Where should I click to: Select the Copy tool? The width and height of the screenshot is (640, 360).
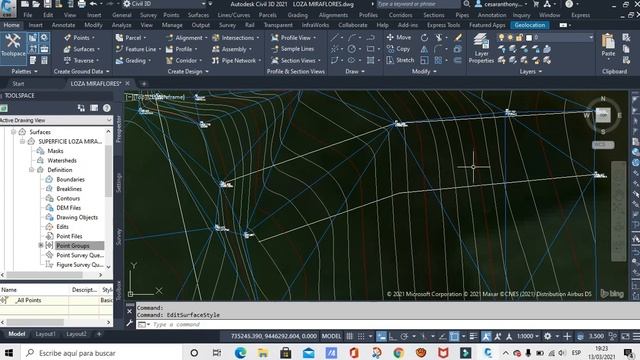(x=398, y=49)
